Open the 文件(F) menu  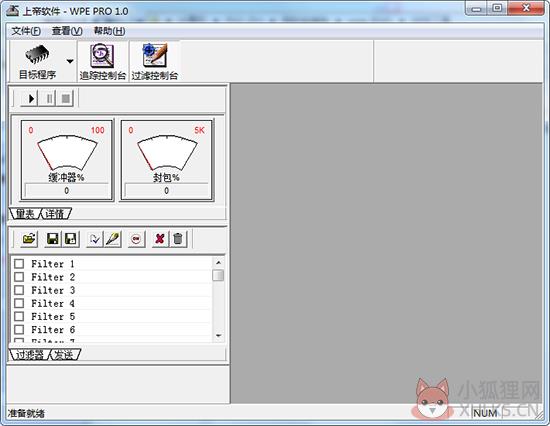tap(26, 31)
